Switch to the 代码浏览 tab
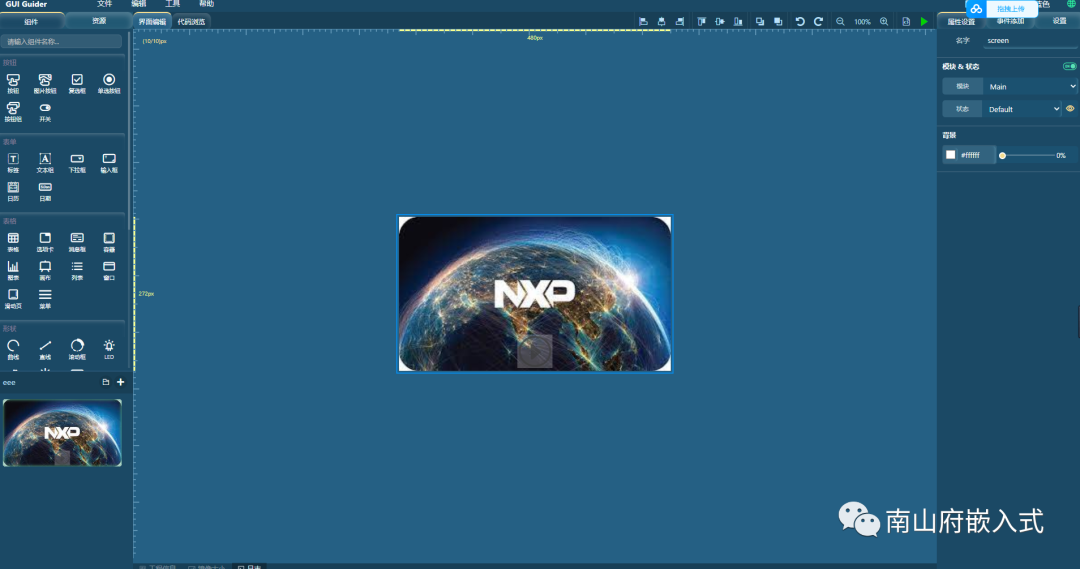Screen dimensions: 1080x569 [191, 21]
